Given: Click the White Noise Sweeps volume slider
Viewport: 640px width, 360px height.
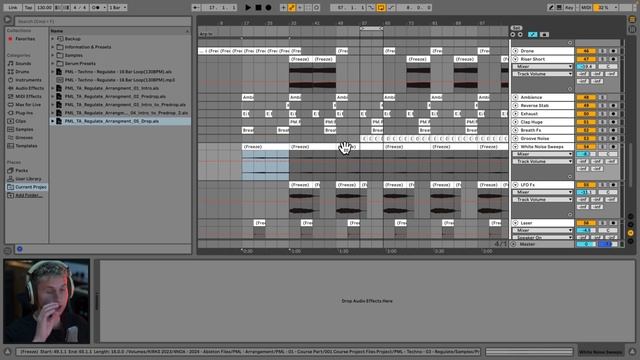Looking at the screenshot, I should pos(586,154).
